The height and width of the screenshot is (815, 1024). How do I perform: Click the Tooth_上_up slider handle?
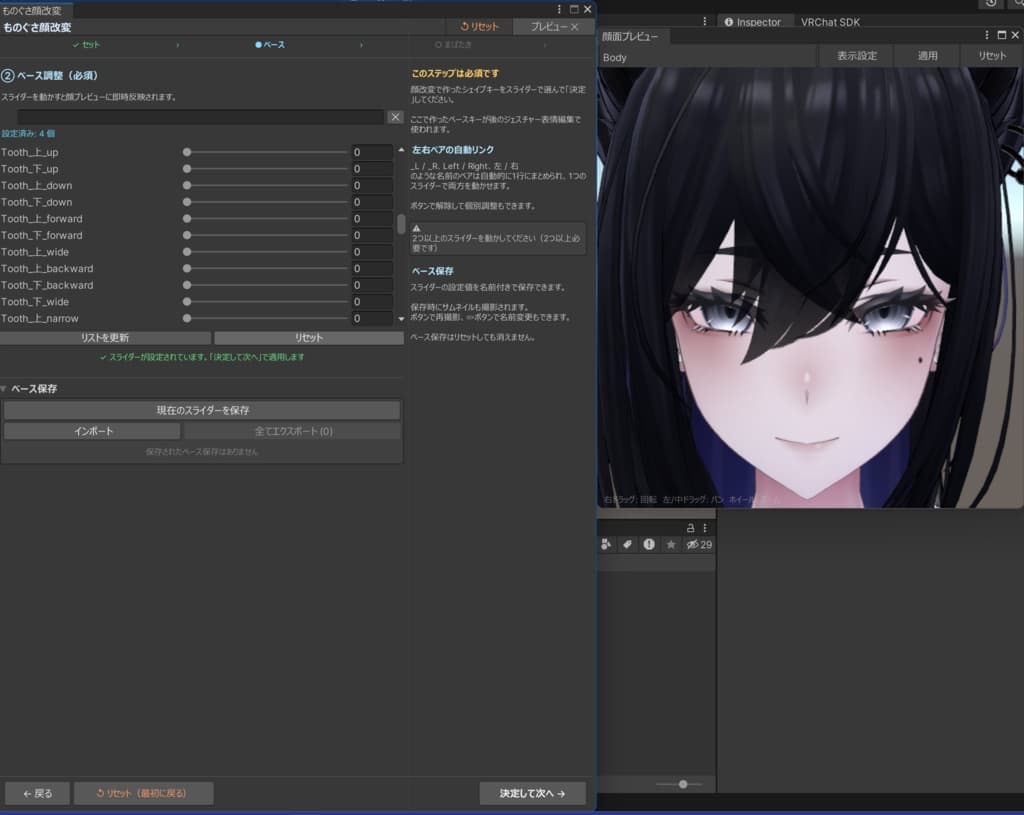coord(187,152)
